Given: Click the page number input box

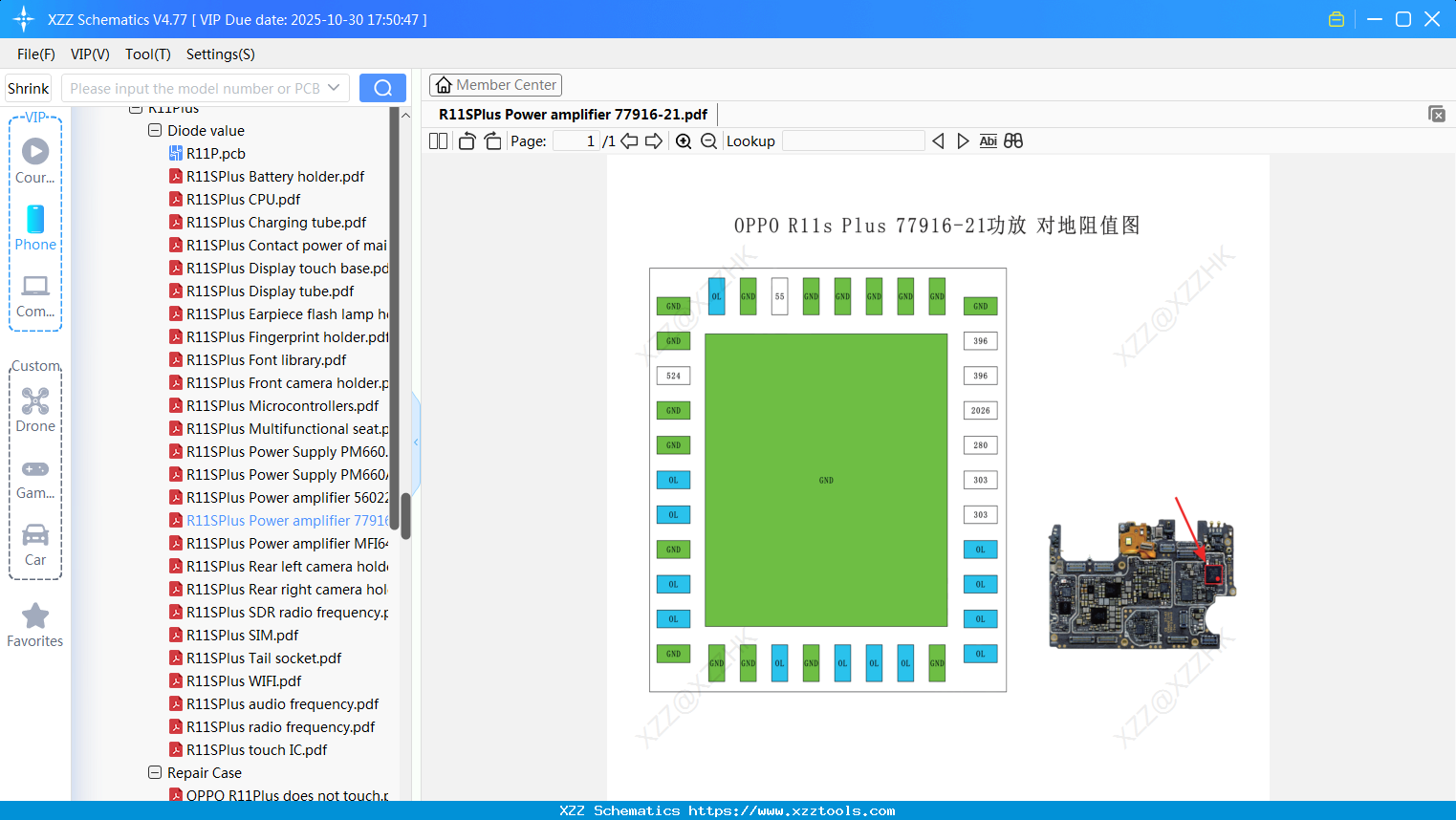Looking at the screenshot, I should pyautogui.click(x=576, y=140).
